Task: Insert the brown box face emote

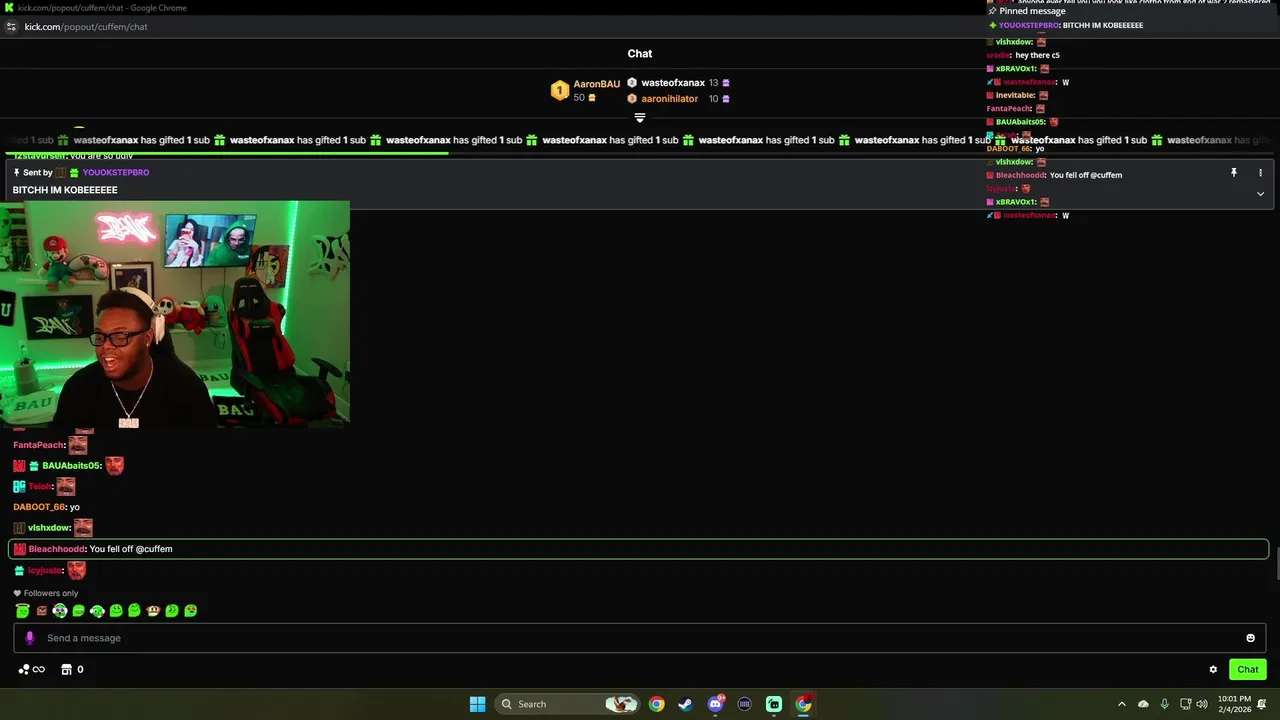Action: [x=42, y=611]
